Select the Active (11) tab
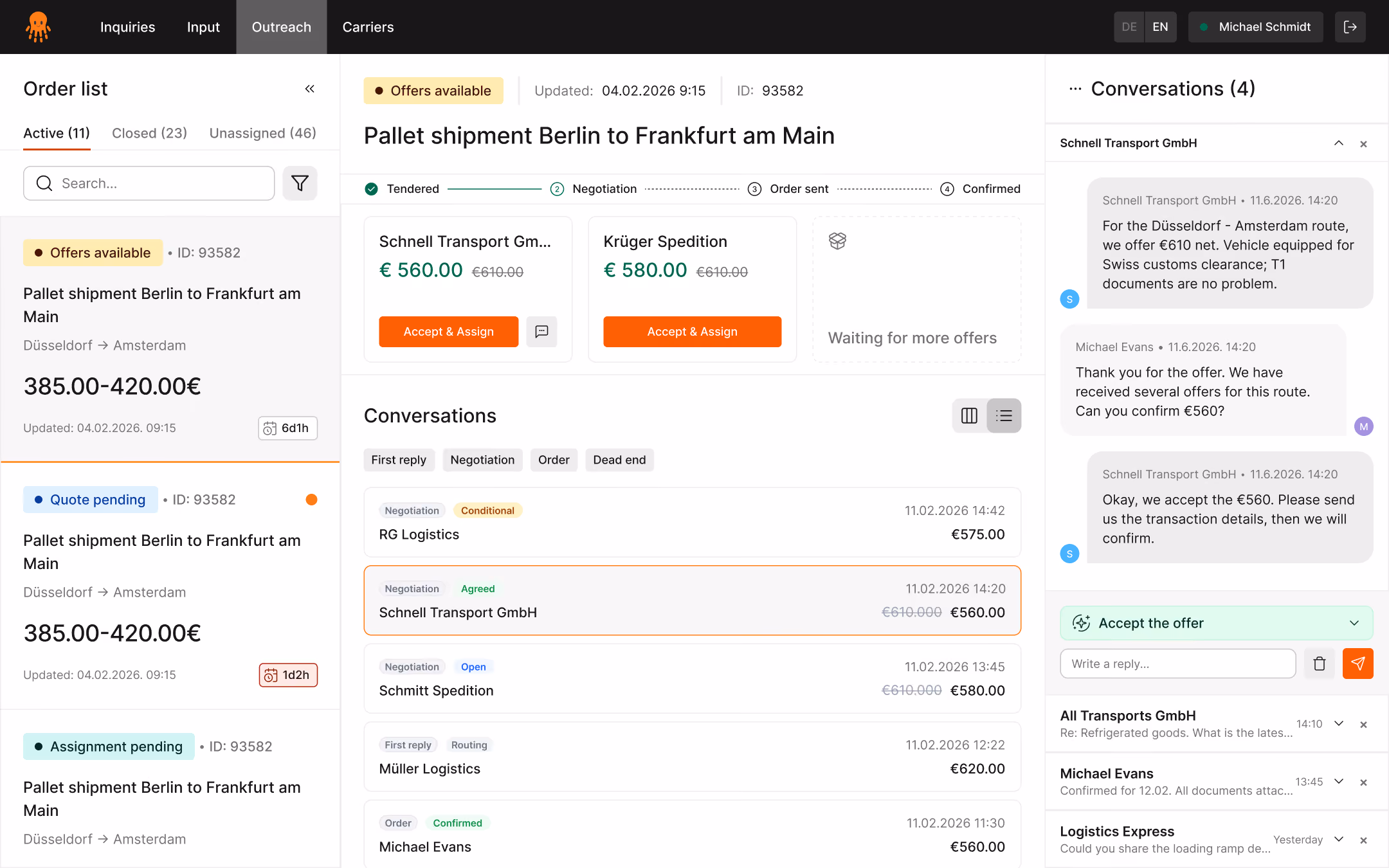Screen dimensions: 1389x868 pos(57,133)
